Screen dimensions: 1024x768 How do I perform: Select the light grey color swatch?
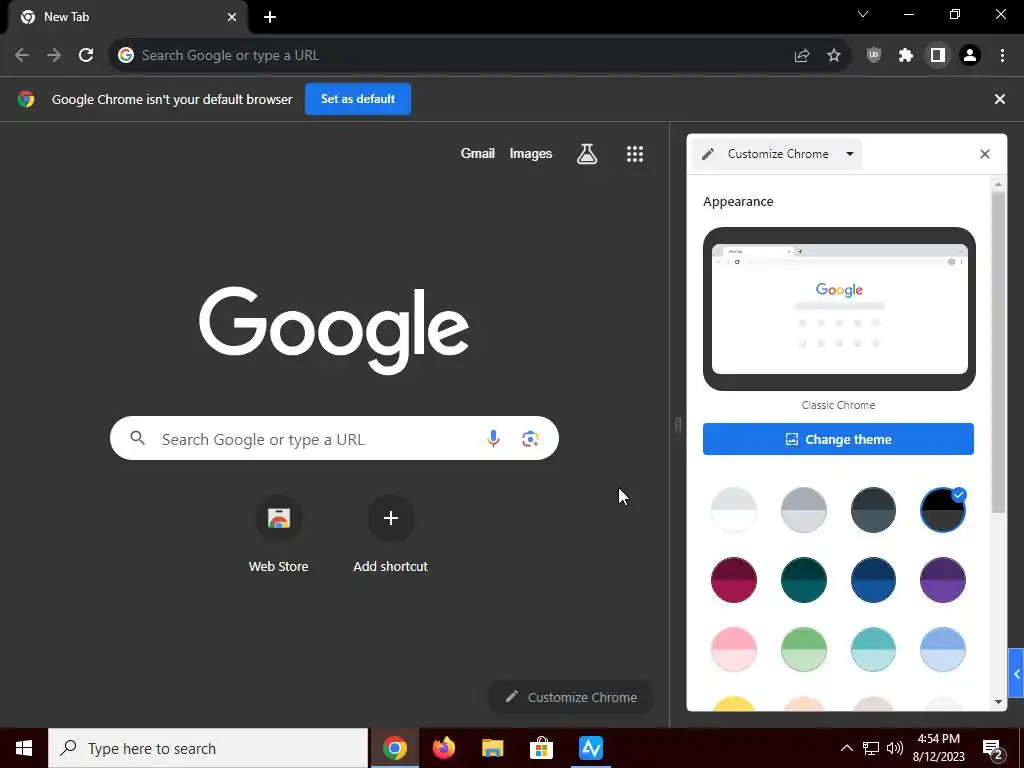click(803, 510)
